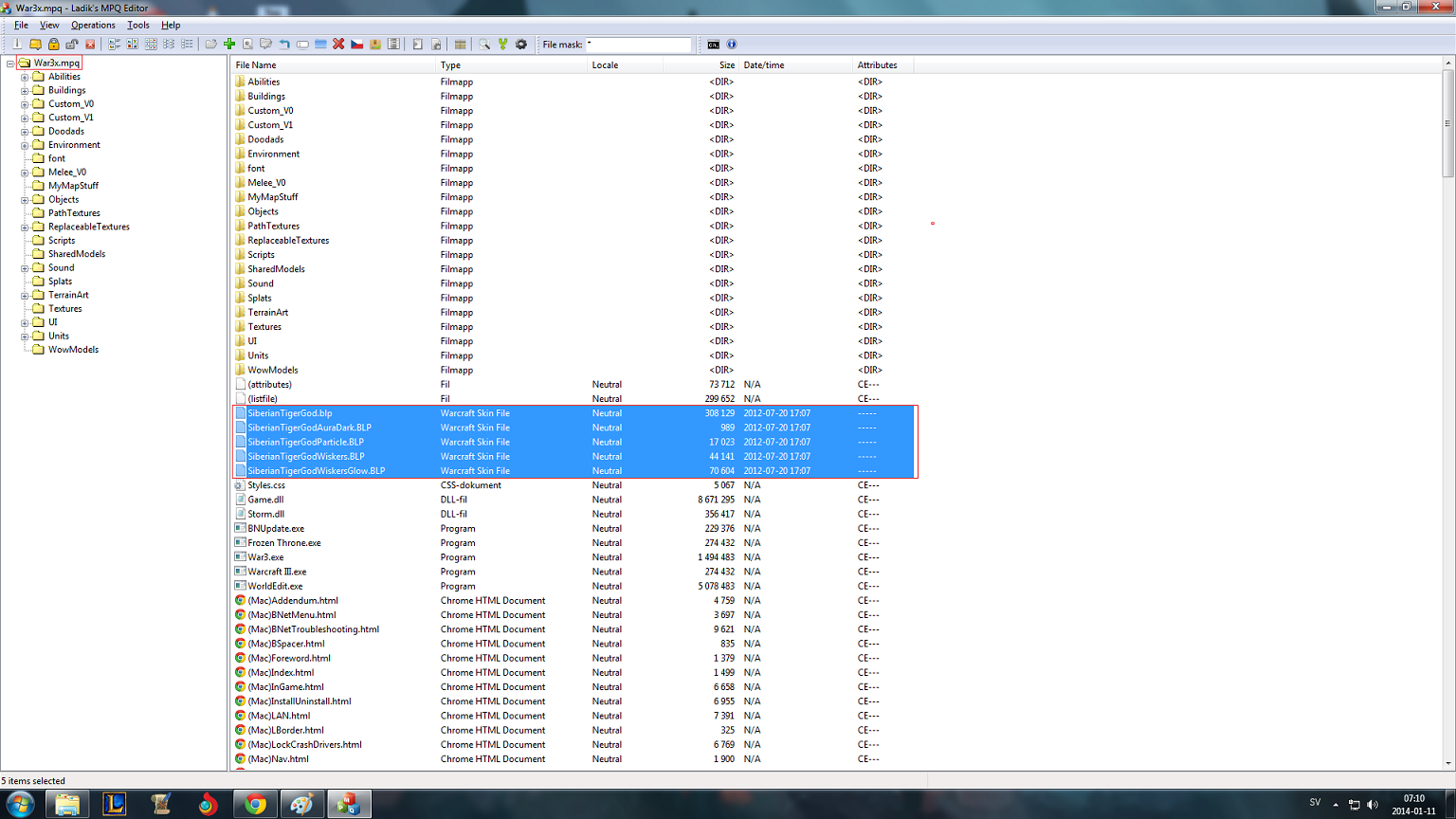Select the Frozen Throne.exe file

[284, 543]
